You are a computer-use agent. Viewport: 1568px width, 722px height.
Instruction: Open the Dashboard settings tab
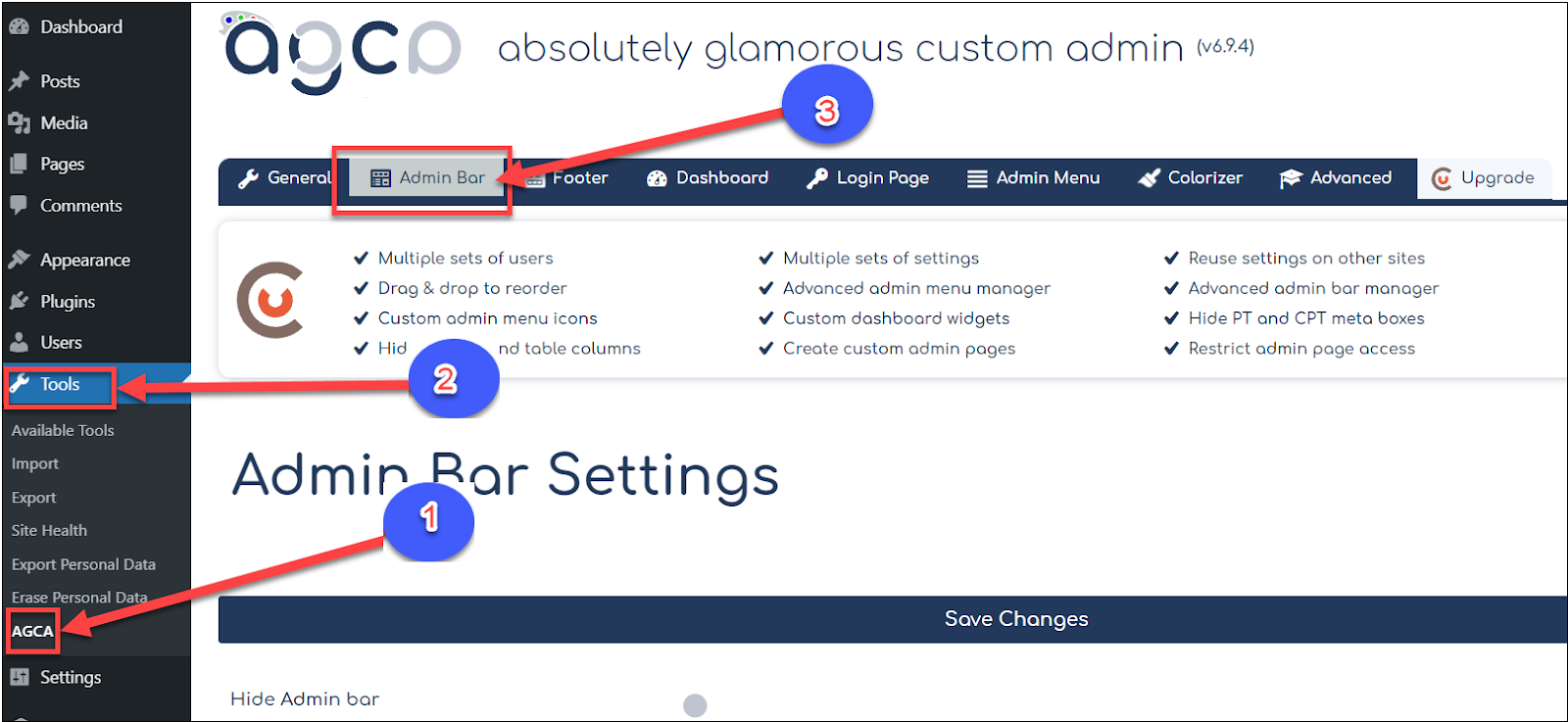708,178
